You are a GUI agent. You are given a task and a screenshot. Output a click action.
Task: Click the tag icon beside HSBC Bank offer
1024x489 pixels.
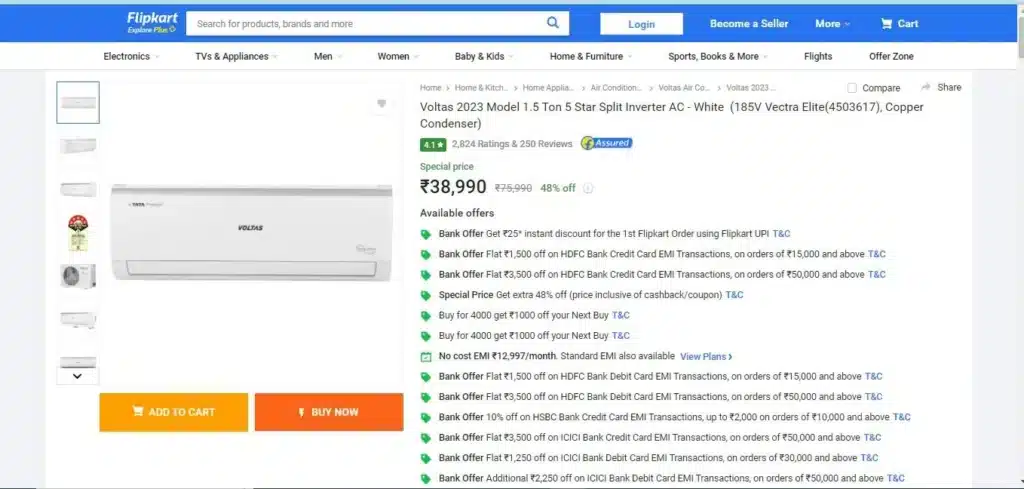pyautogui.click(x=426, y=417)
